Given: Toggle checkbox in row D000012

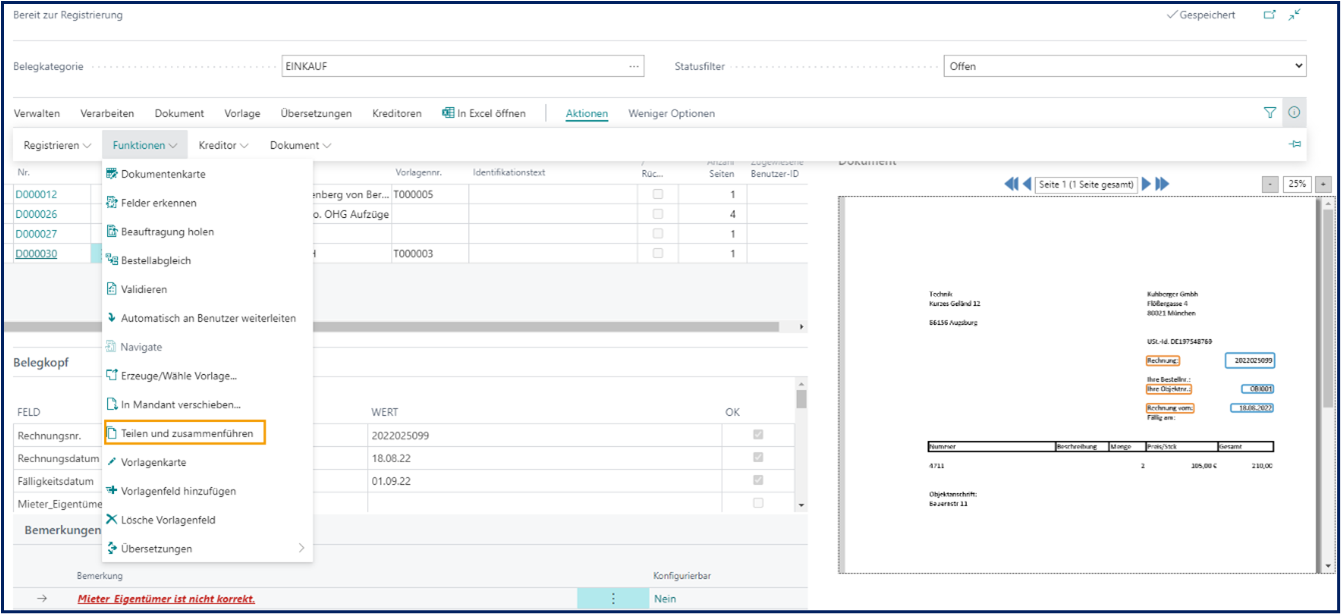Looking at the screenshot, I should (658, 195).
